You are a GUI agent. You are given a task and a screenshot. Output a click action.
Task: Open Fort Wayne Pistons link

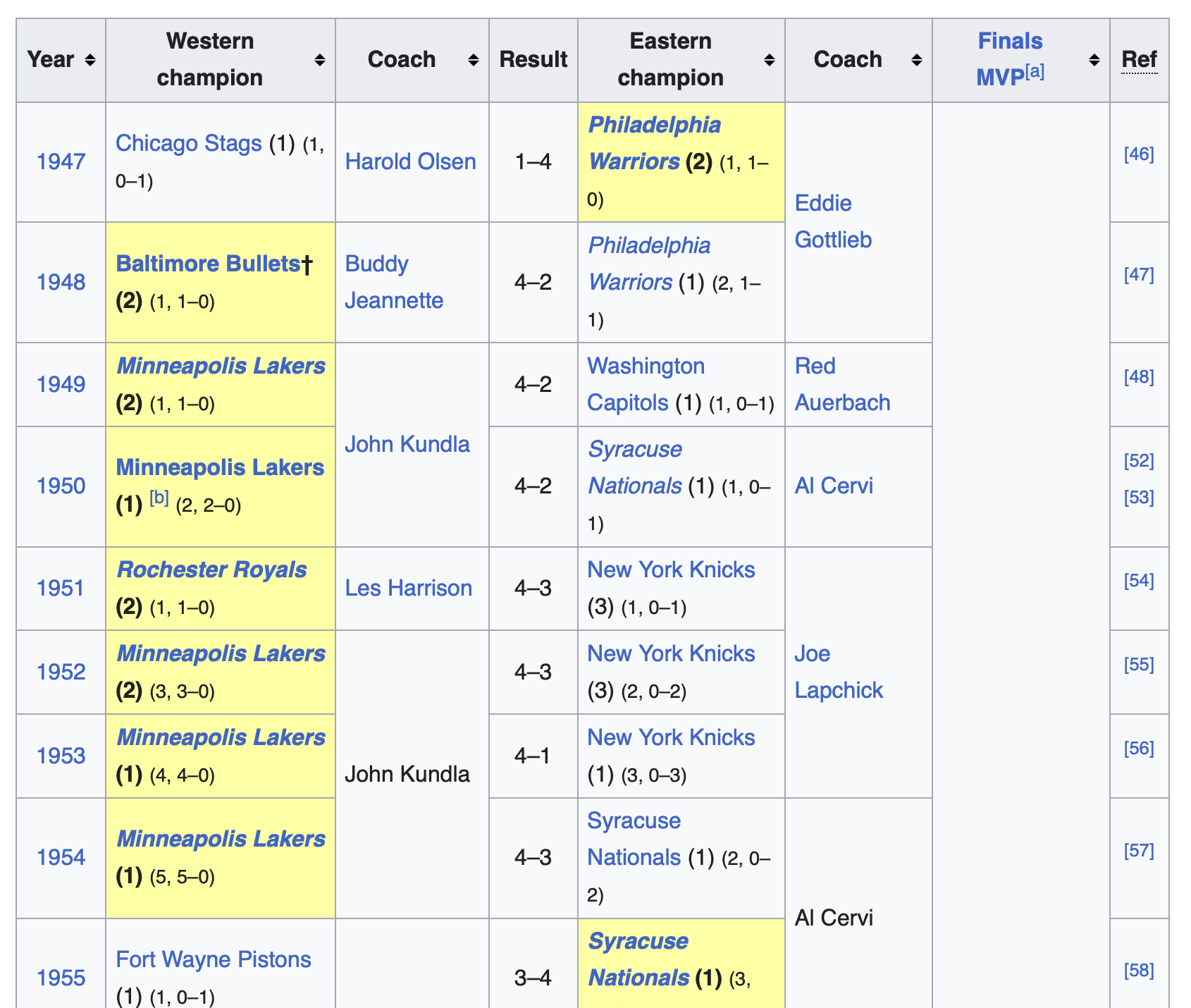213,959
